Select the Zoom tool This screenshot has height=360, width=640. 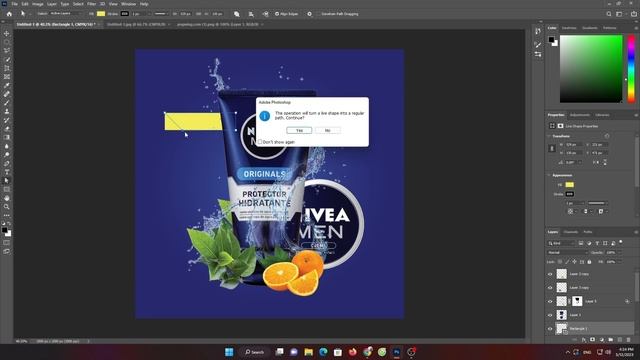pos(7,207)
